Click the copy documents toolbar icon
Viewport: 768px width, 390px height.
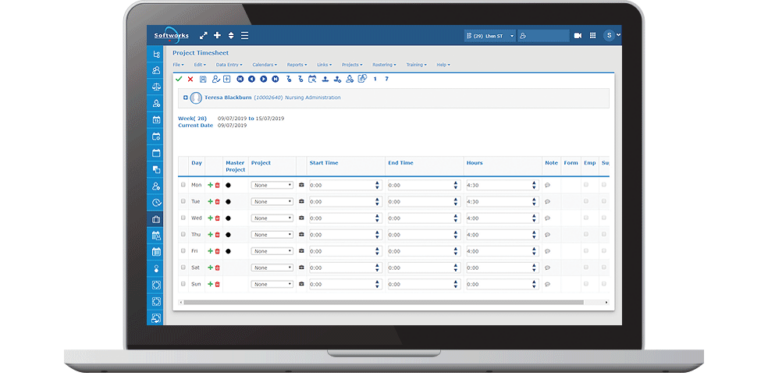pyautogui.click(x=362, y=78)
